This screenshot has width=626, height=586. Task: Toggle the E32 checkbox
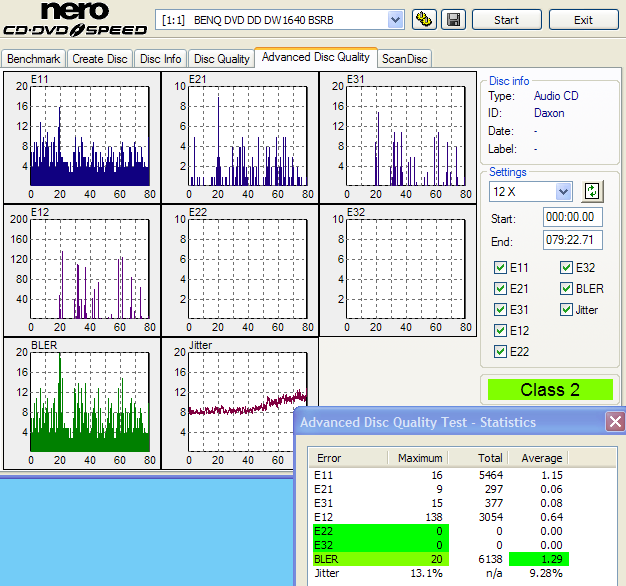[566, 268]
